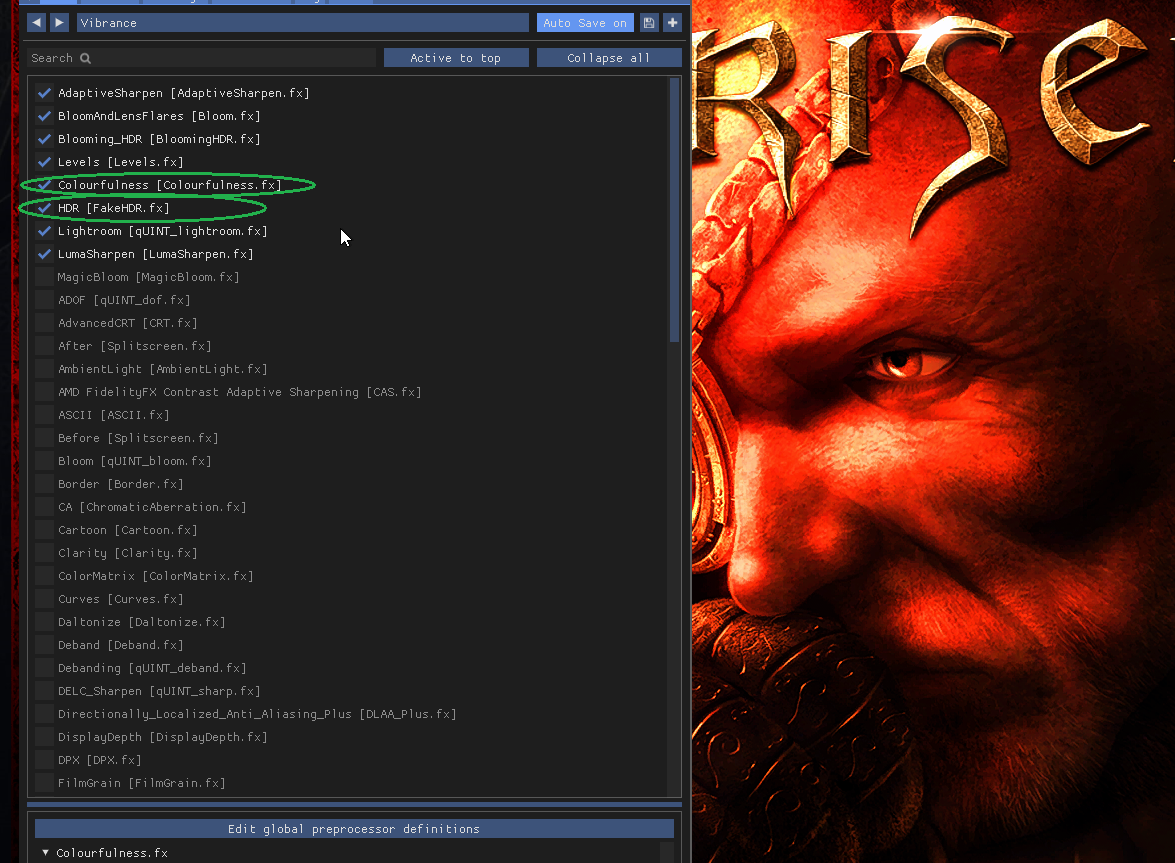Check the Bloom qUINT_bloom checkbox
This screenshot has height=863, width=1175.
[x=44, y=461]
